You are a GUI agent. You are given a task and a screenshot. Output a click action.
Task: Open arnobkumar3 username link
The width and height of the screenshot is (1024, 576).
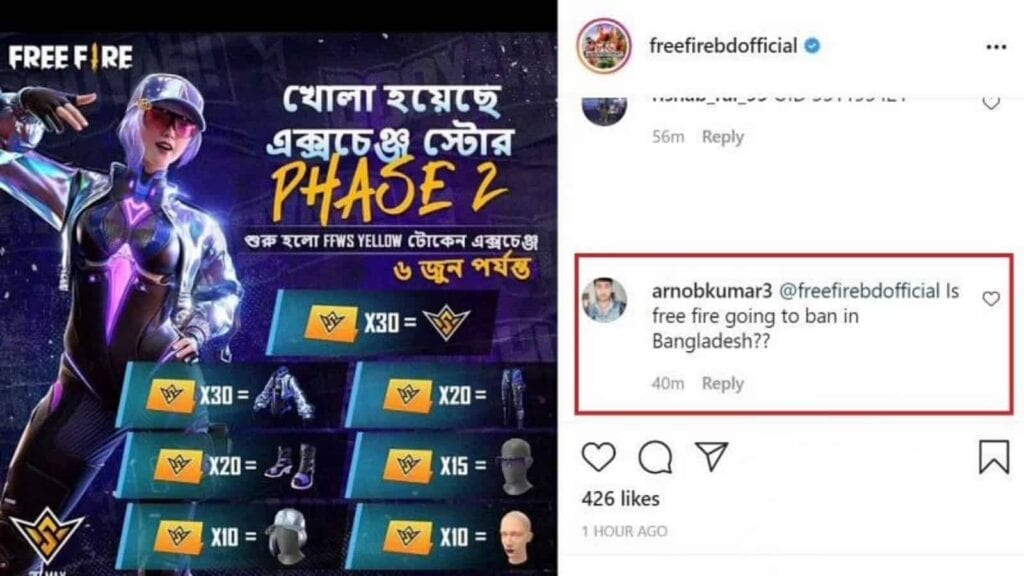coord(712,291)
